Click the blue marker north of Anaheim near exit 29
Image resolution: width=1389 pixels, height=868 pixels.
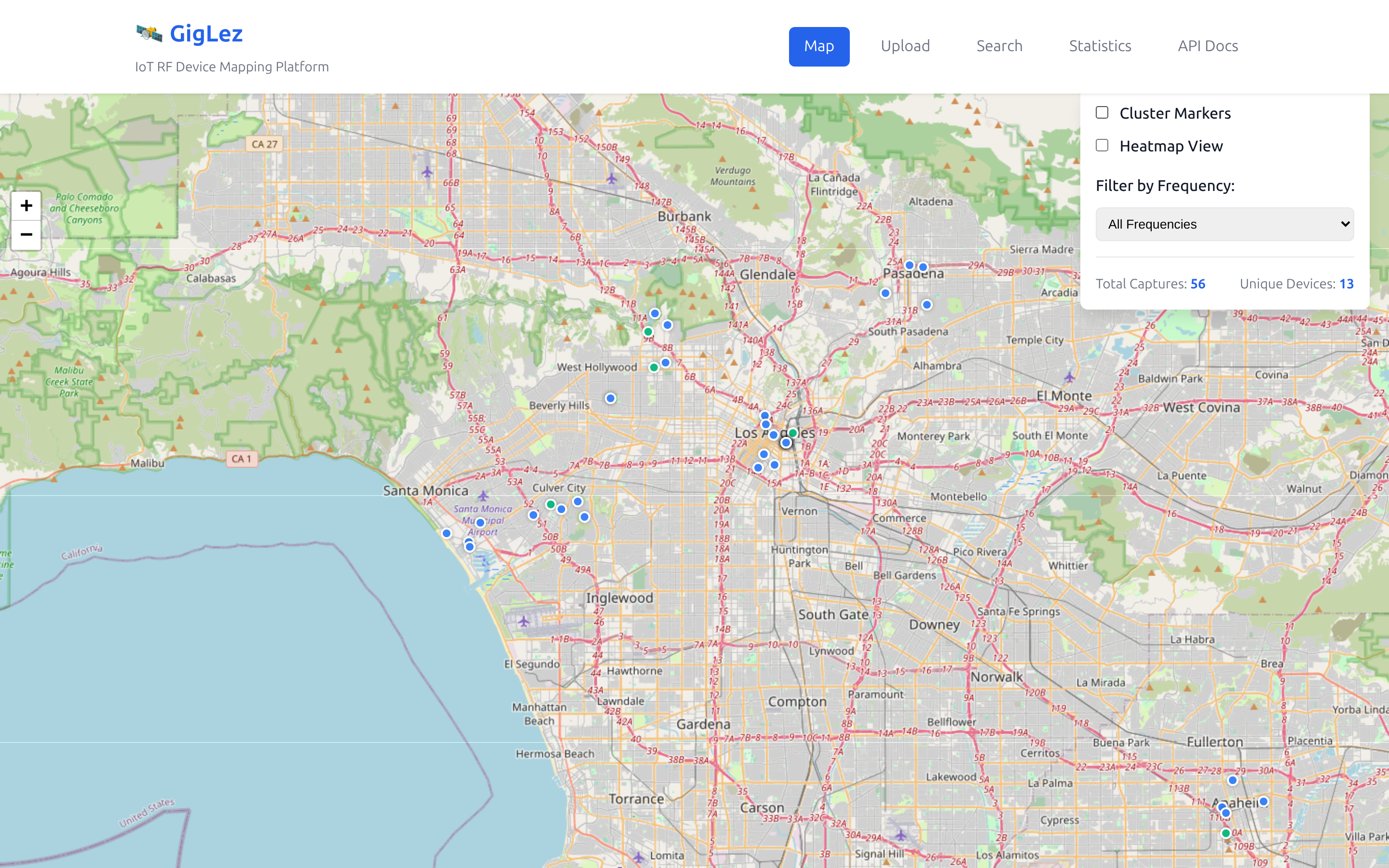coord(1232,780)
